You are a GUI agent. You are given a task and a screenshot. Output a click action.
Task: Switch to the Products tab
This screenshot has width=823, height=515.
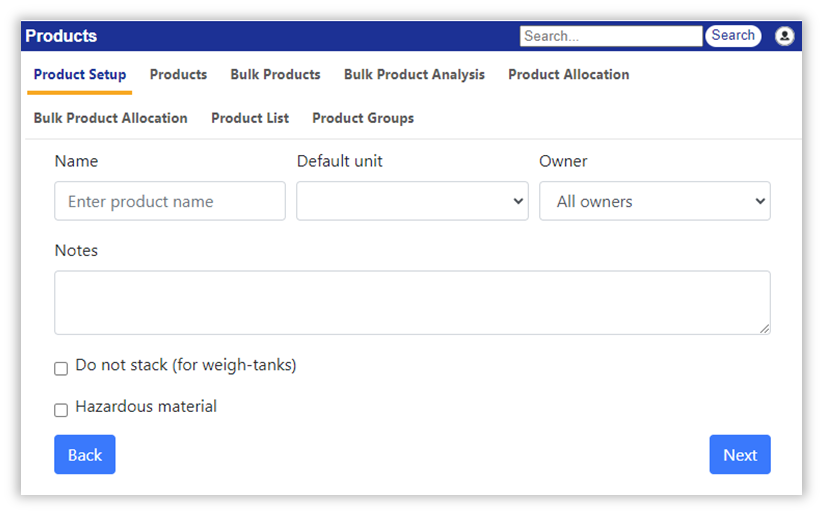178,75
